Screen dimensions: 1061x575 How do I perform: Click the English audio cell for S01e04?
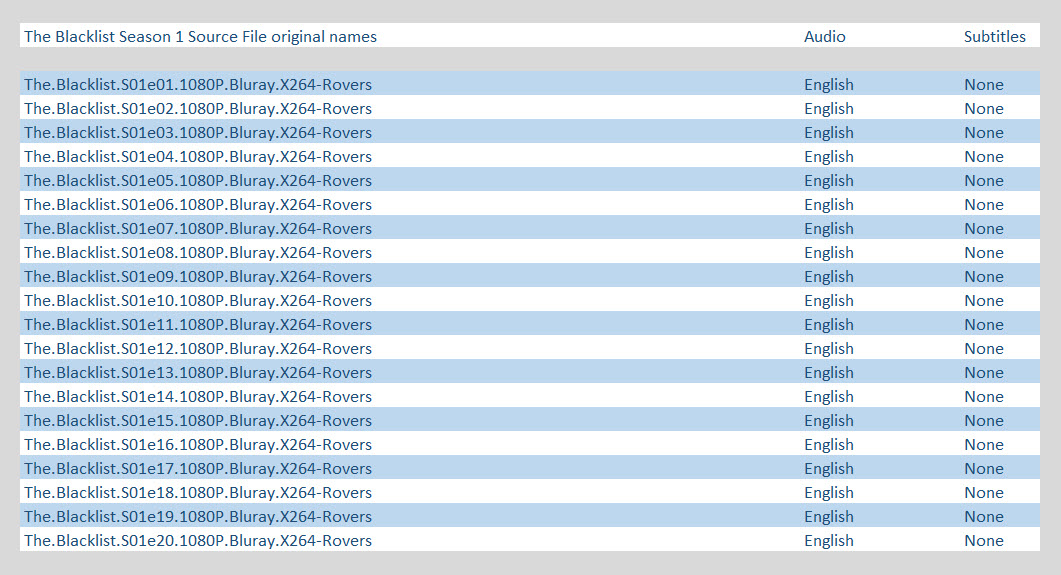(x=829, y=157)
